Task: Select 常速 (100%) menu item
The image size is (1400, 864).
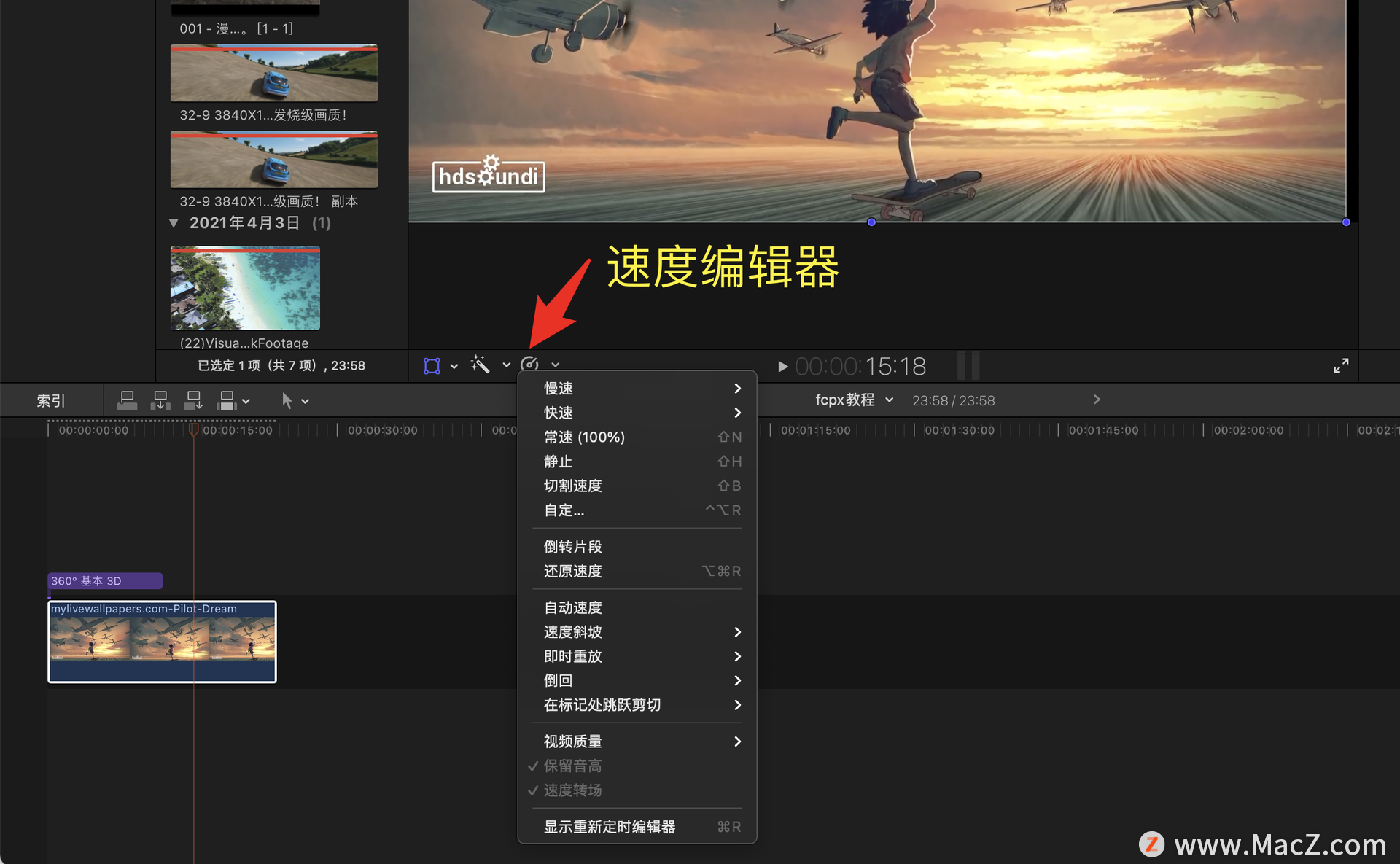Action: (x=637, y=437)
